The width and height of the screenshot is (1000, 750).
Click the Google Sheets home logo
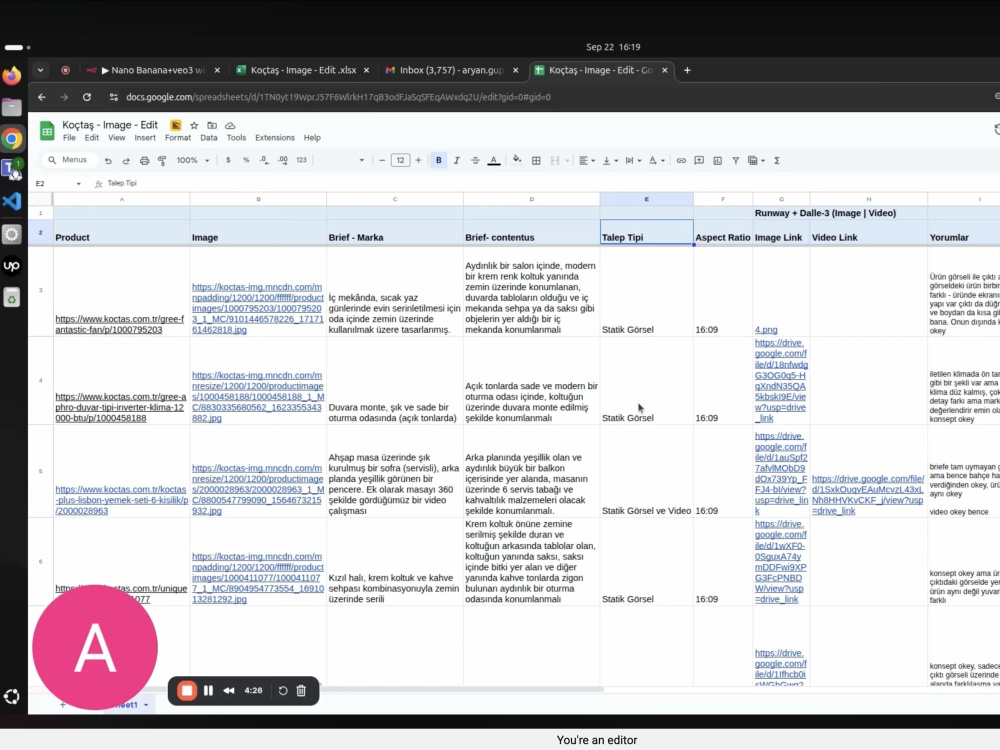pos(47,131)
